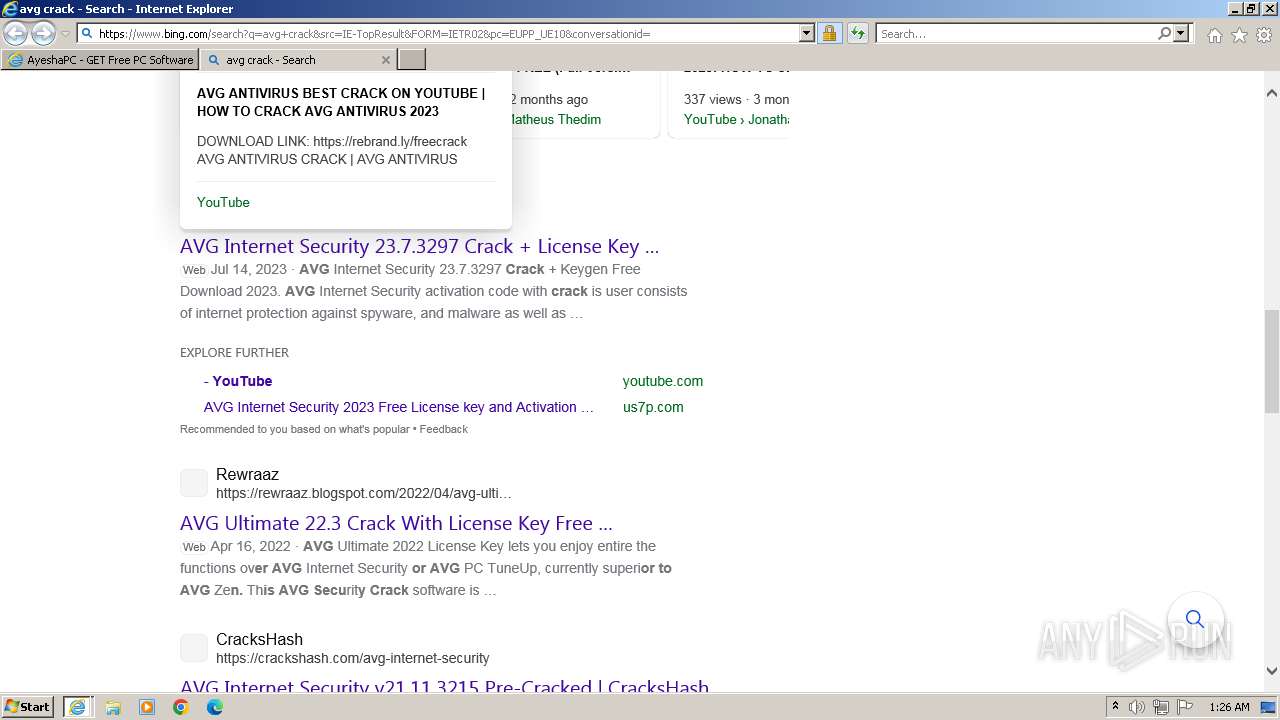
Task: Click the floating blue search magnifier button
Action: point(1195,619)
